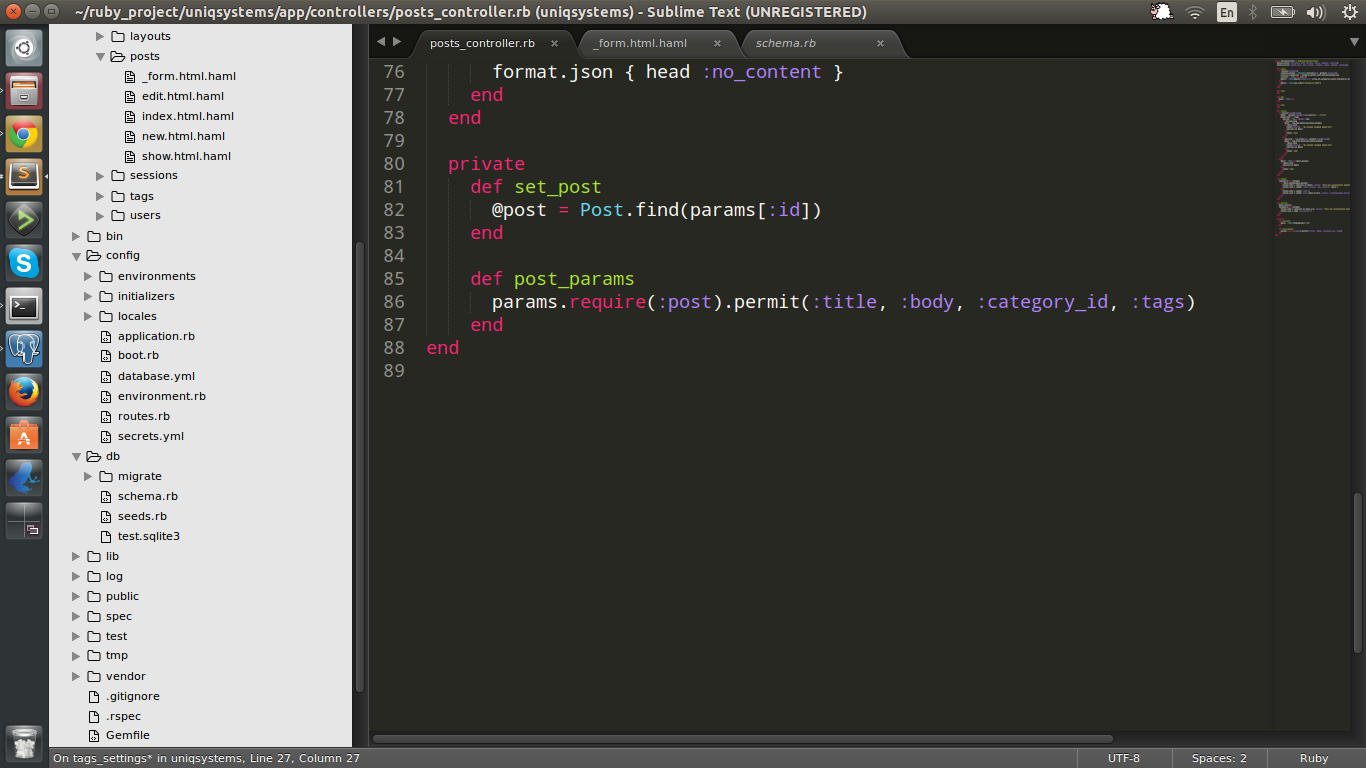The image size is (1366, 768).
Task: Open application.rb in the config folder
Action: [156, 336]
